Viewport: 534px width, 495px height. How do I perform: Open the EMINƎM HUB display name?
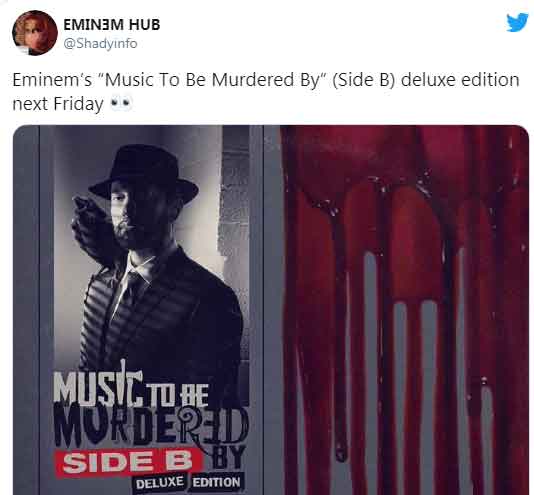click(112, 24)
